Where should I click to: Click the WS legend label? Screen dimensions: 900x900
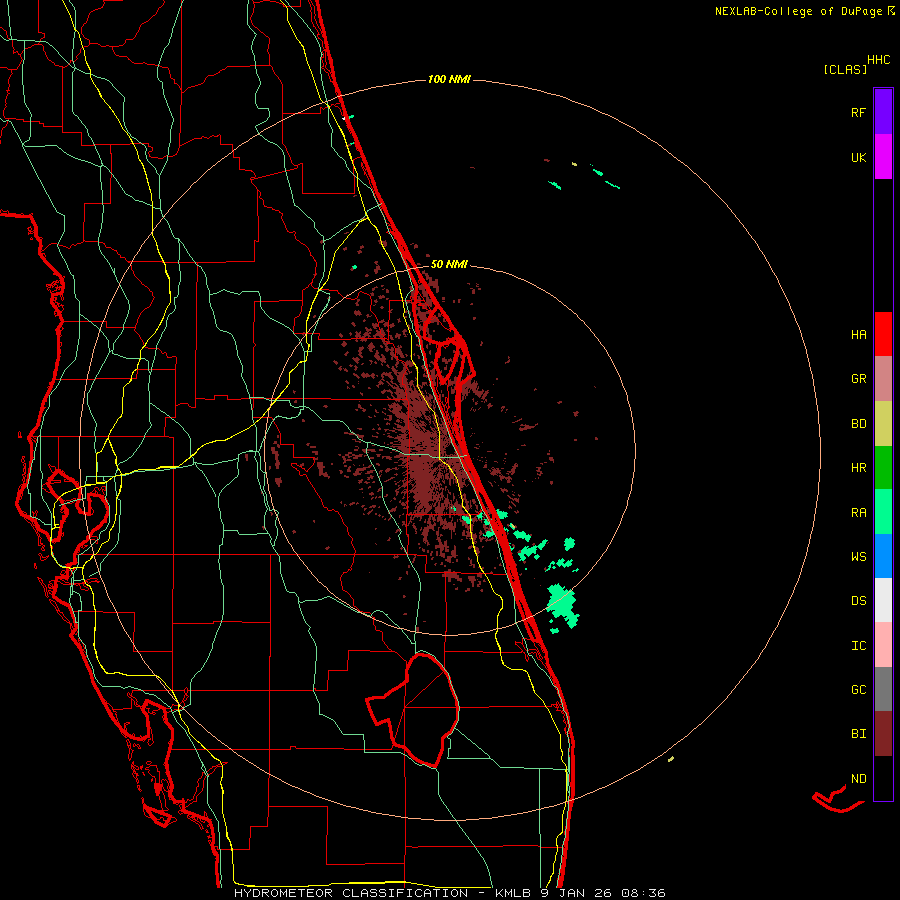(858, 557)
